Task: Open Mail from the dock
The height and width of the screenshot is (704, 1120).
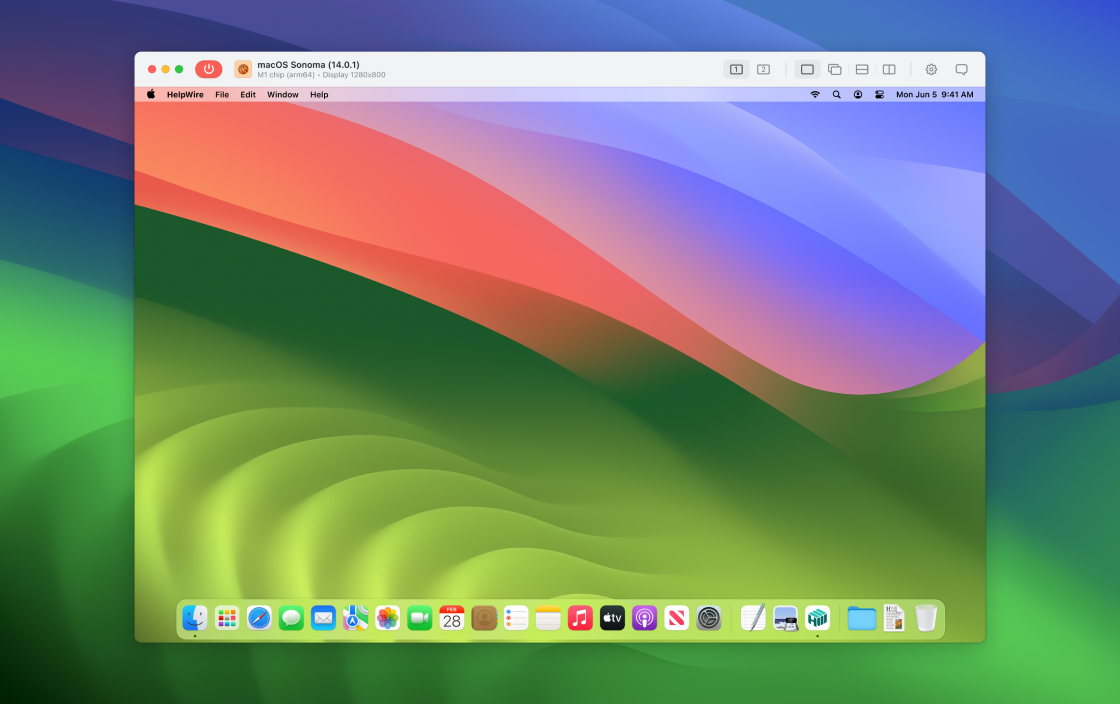Action: click(x=323, y=618)
